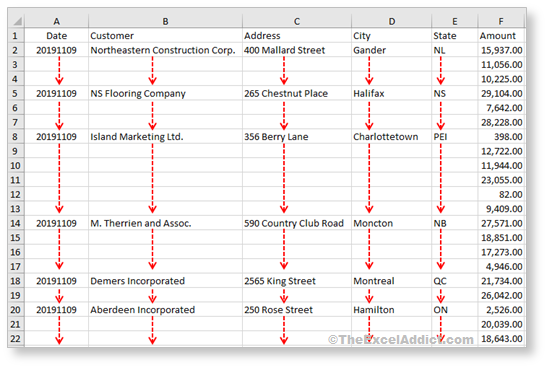547x368 pixels.
Task: Select column C header
Action: coord(297,21)
